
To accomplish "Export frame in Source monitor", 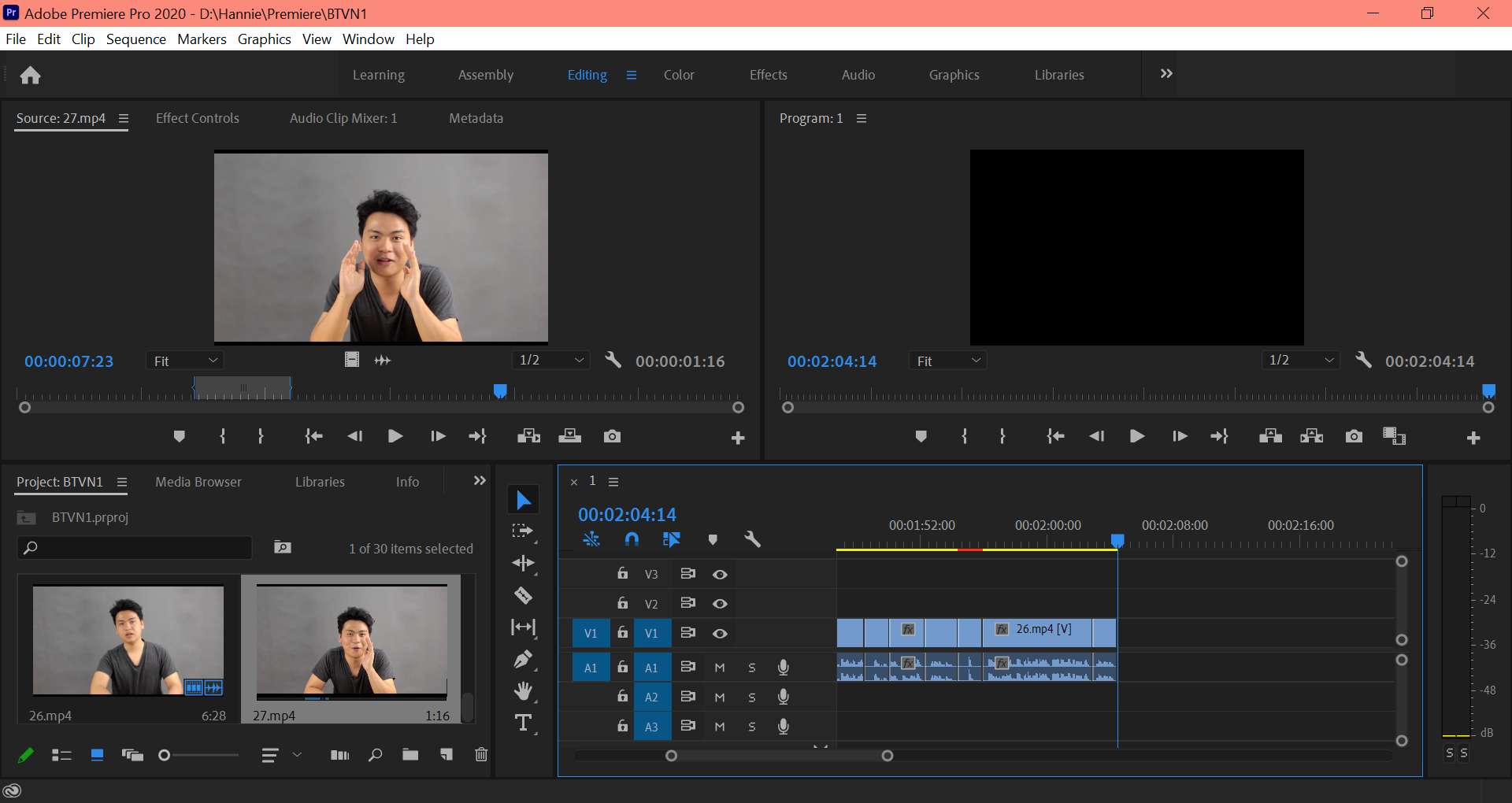I will pyautogui.click(x=612, y=436).
